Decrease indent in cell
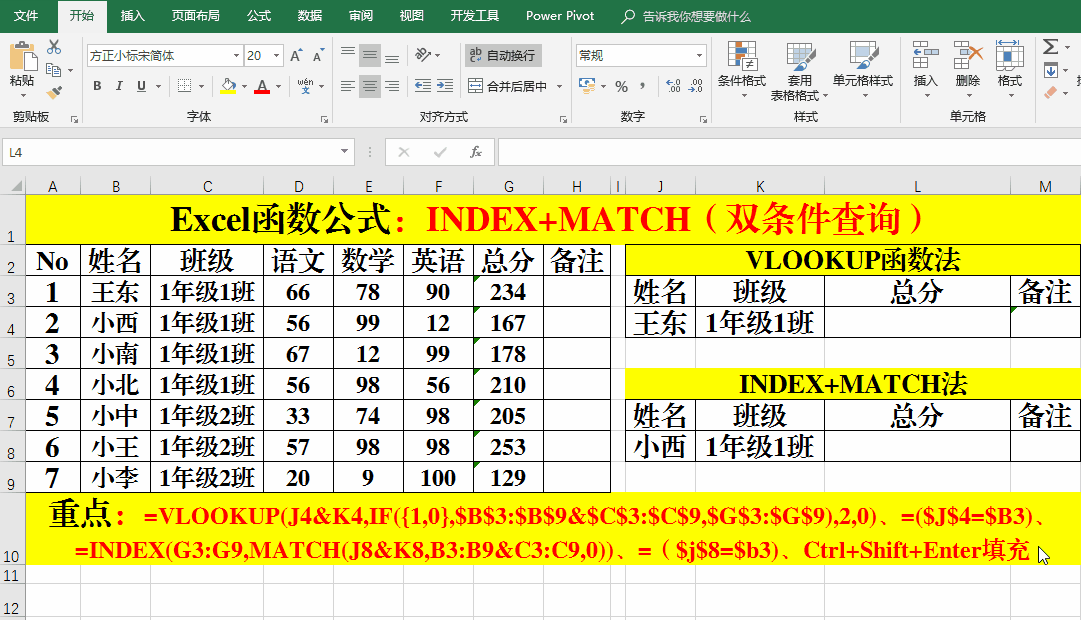1081x620 pixels. tap(423, 86)
